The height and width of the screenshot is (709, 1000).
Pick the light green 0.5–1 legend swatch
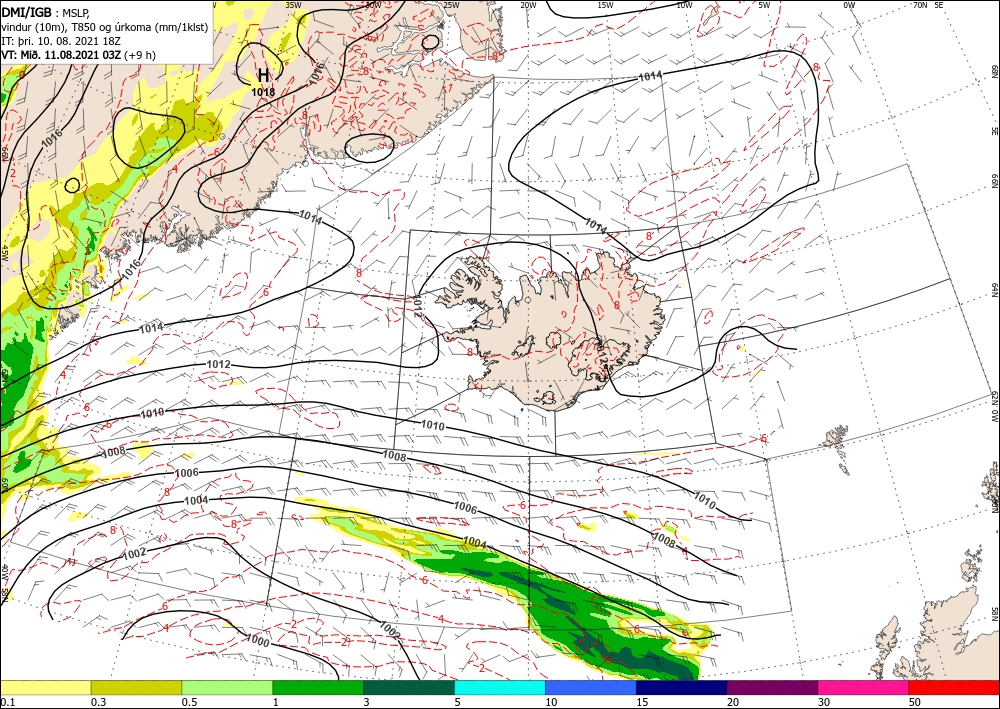coord(227,687)
